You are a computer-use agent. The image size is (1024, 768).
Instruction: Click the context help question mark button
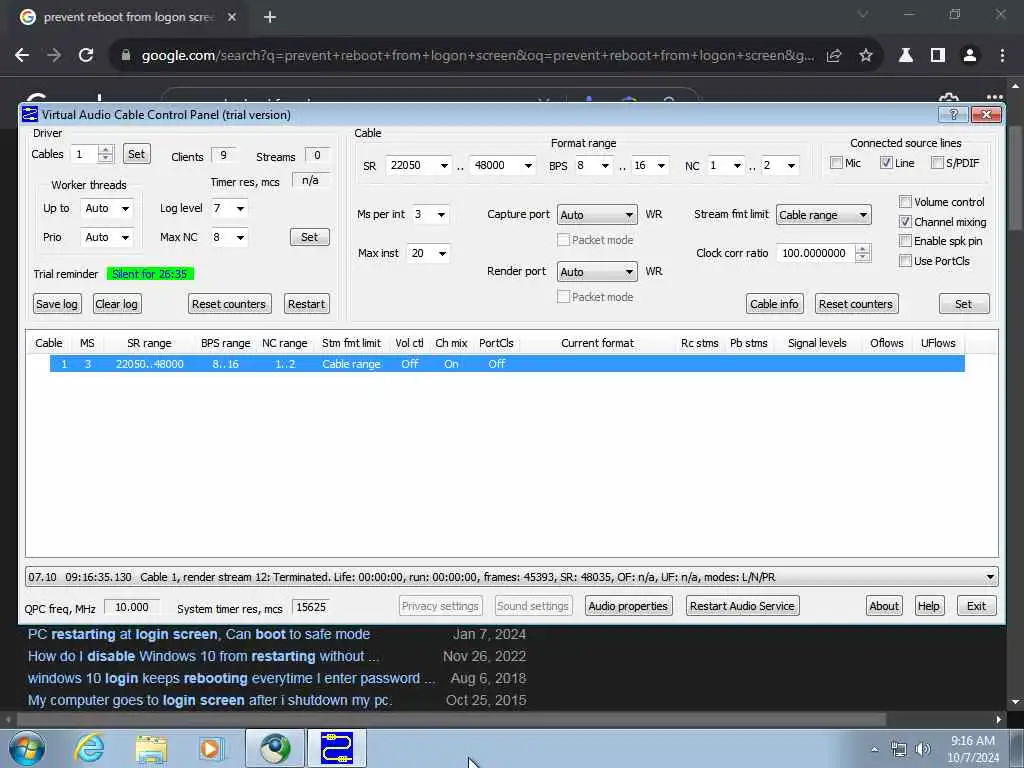tap(953, 114)
